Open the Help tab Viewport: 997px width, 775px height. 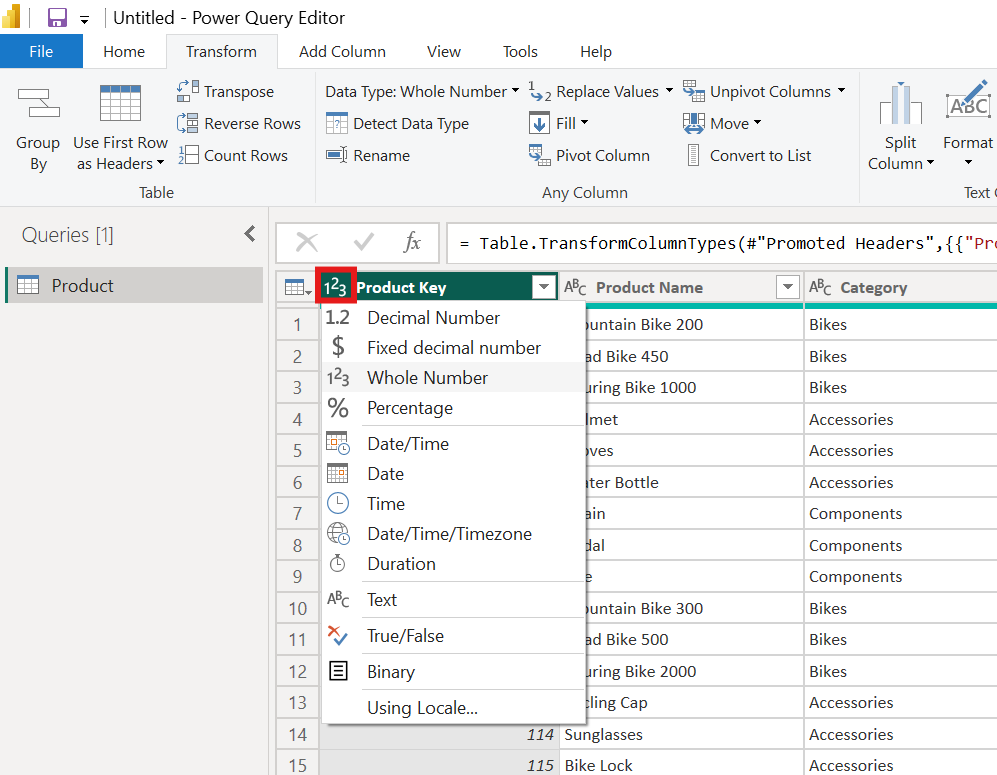[596, 51]
